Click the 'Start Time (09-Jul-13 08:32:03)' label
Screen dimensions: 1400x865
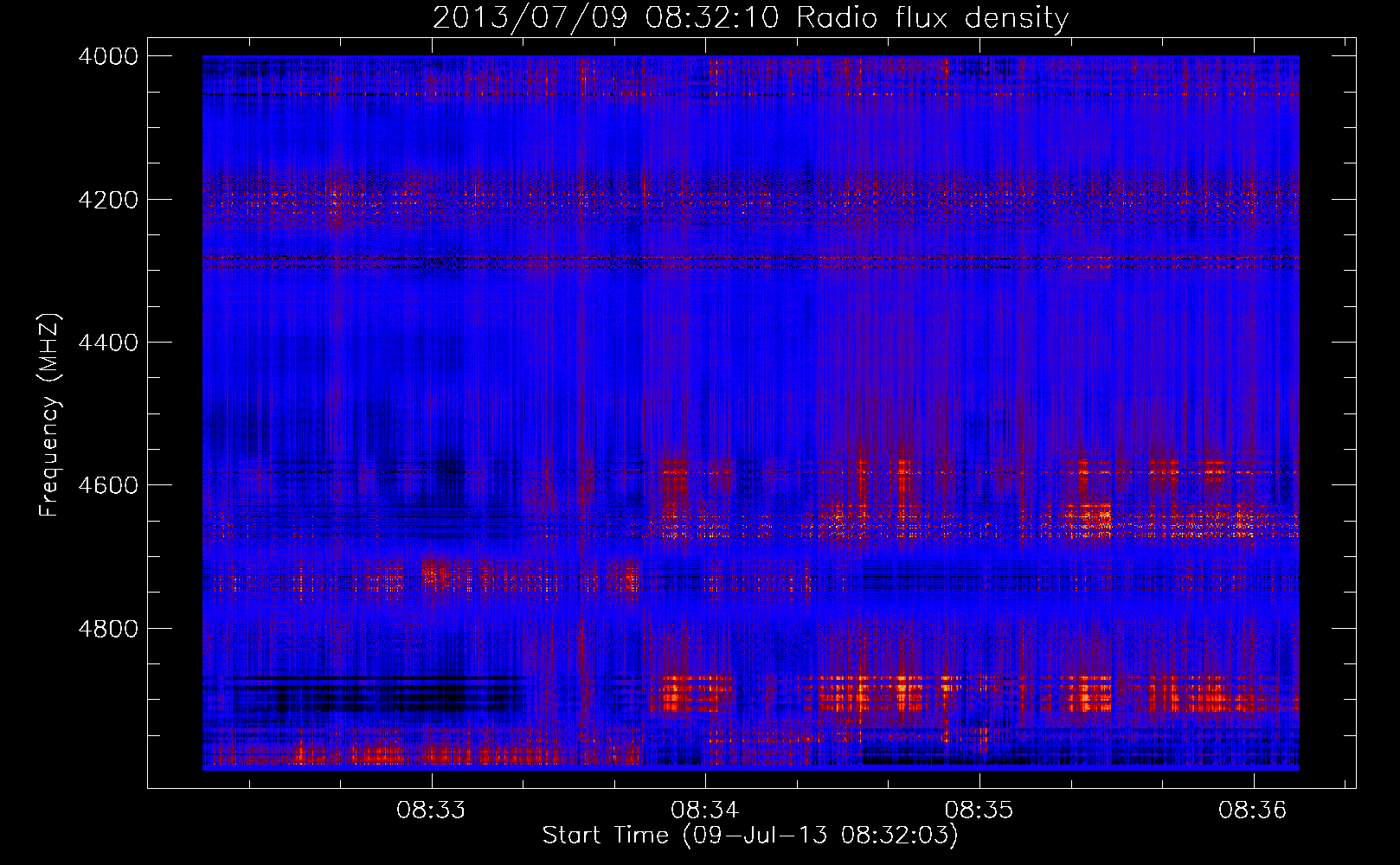(x=750, y=836)
